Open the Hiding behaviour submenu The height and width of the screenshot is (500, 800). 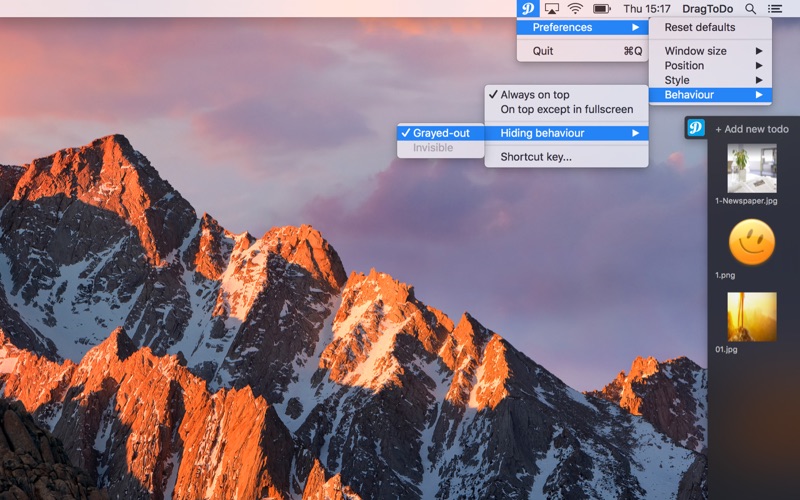coord(566,133)
